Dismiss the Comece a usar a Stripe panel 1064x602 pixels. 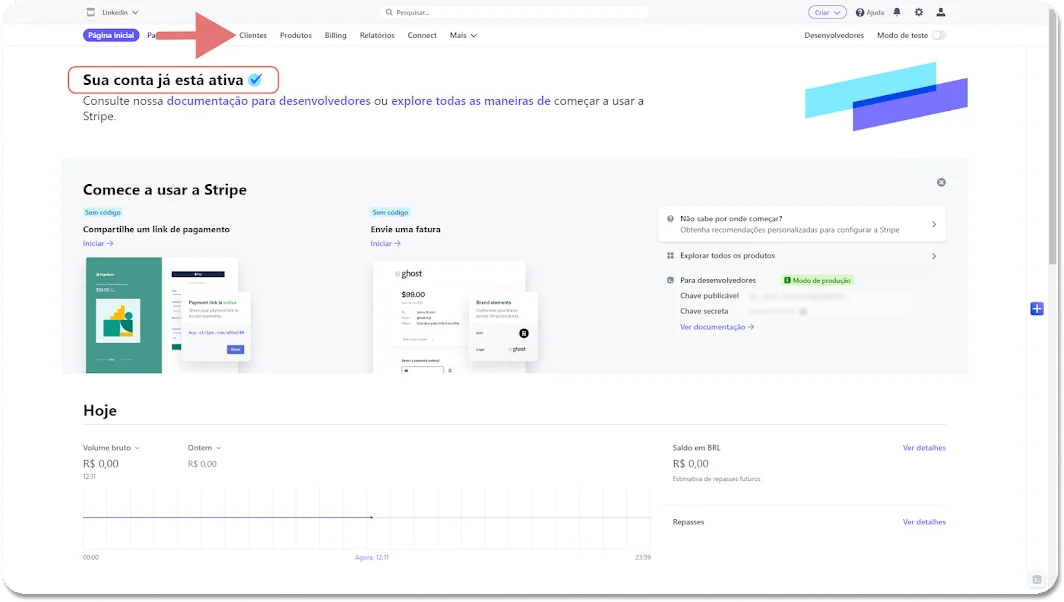coord(941,183)
